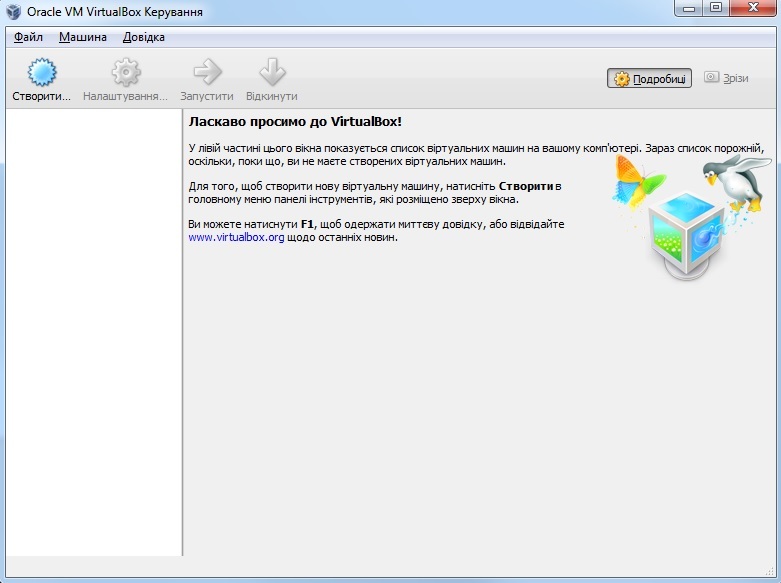Maximize the VirtualBox window
This screenshot has height=583, width=781.
click(716, 8)
